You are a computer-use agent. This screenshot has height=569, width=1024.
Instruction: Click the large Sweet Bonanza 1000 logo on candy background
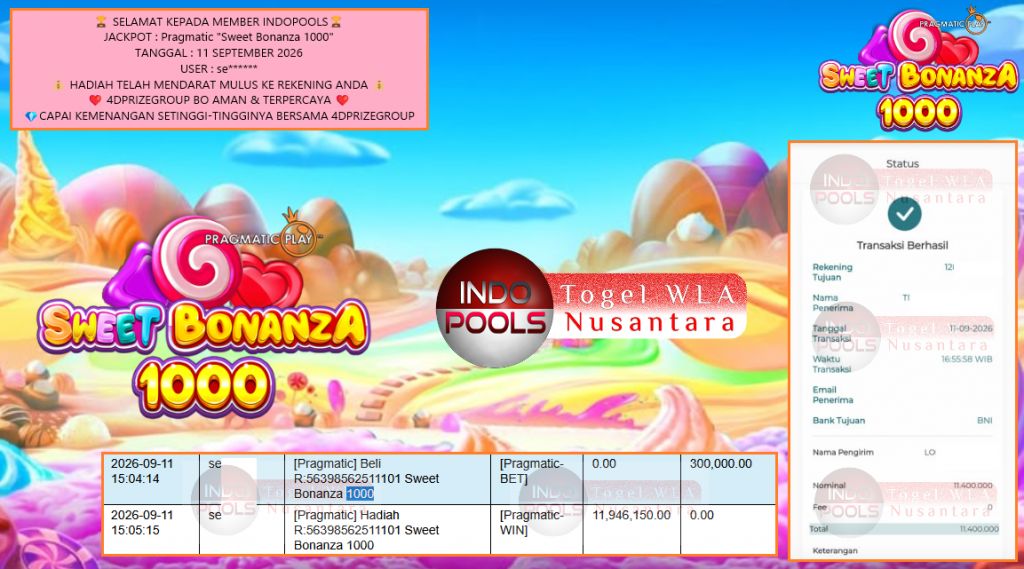coord(204,314)
